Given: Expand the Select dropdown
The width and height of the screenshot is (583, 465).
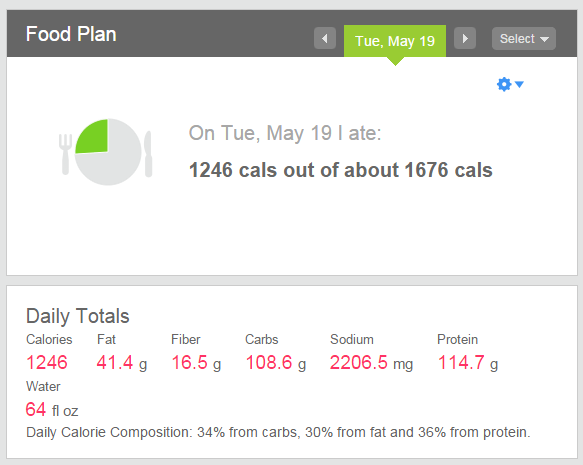Looking at the screenshot, I should pos(524,38).
